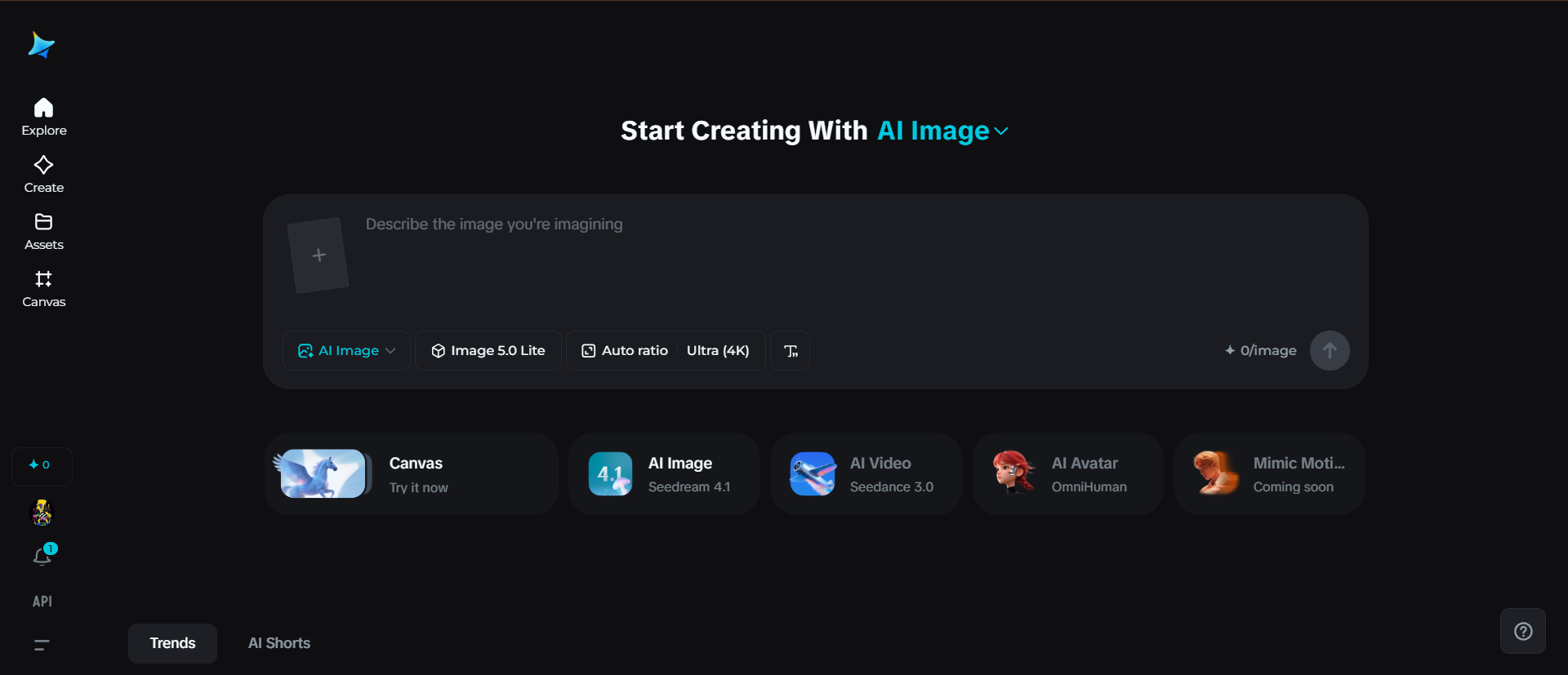
Task: Expand the AI Image mode selector
Action: tap(346, 351)
